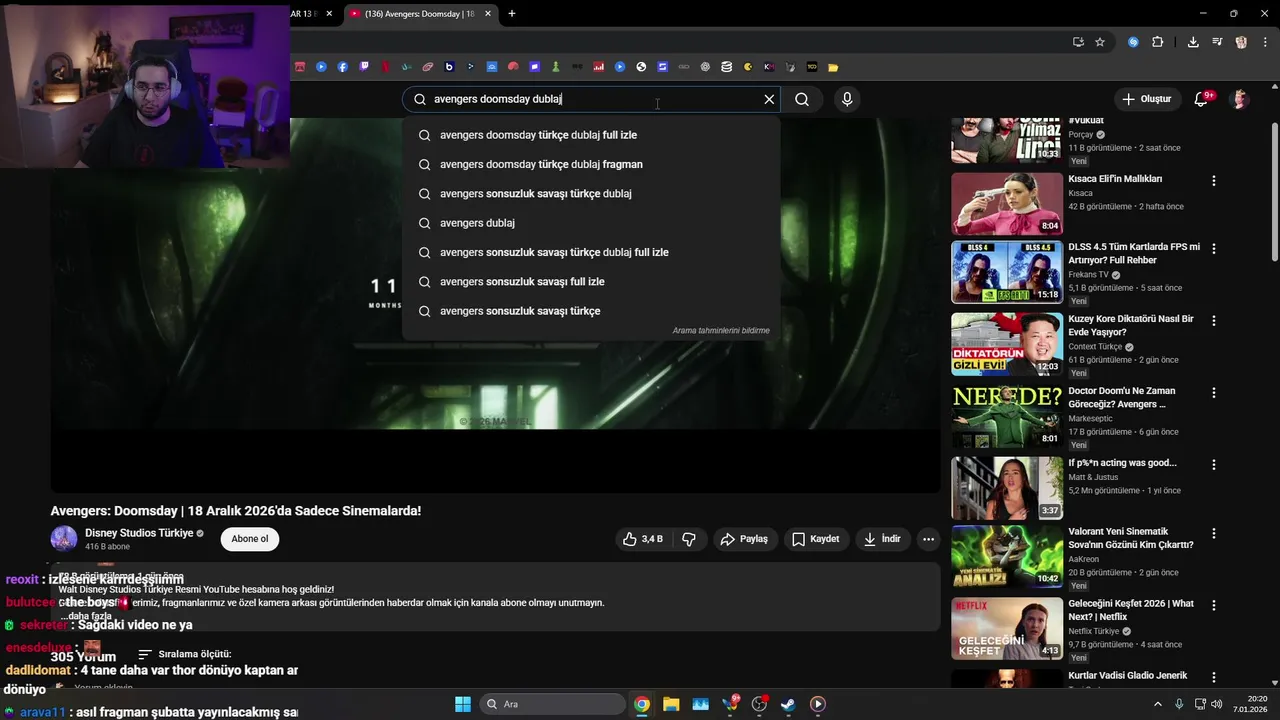Open options for Valorant Sinematik video
The width and height of the screenshot is (1280, 720).
click(1214, 534)
